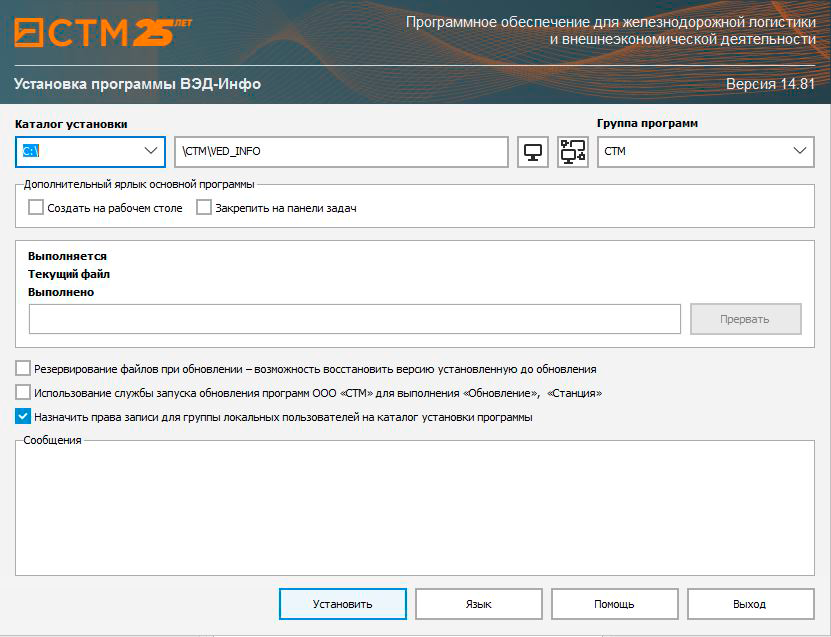The image size is (831, 637).
Task: Click the Текущий файл label
Action: pyautogui.click(x=69, y=274)
